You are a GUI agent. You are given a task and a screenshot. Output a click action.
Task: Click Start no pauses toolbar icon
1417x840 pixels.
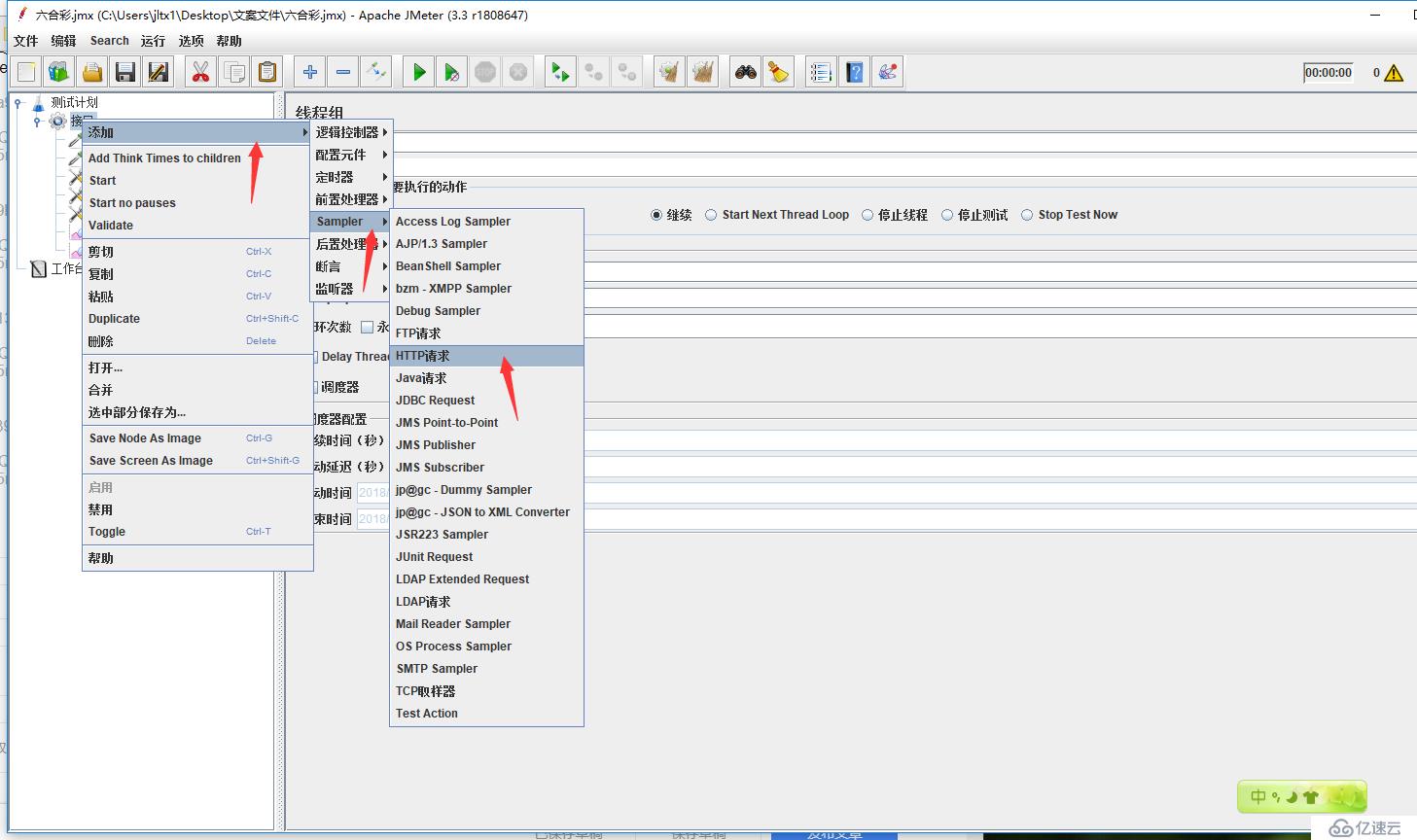[452, 72]
